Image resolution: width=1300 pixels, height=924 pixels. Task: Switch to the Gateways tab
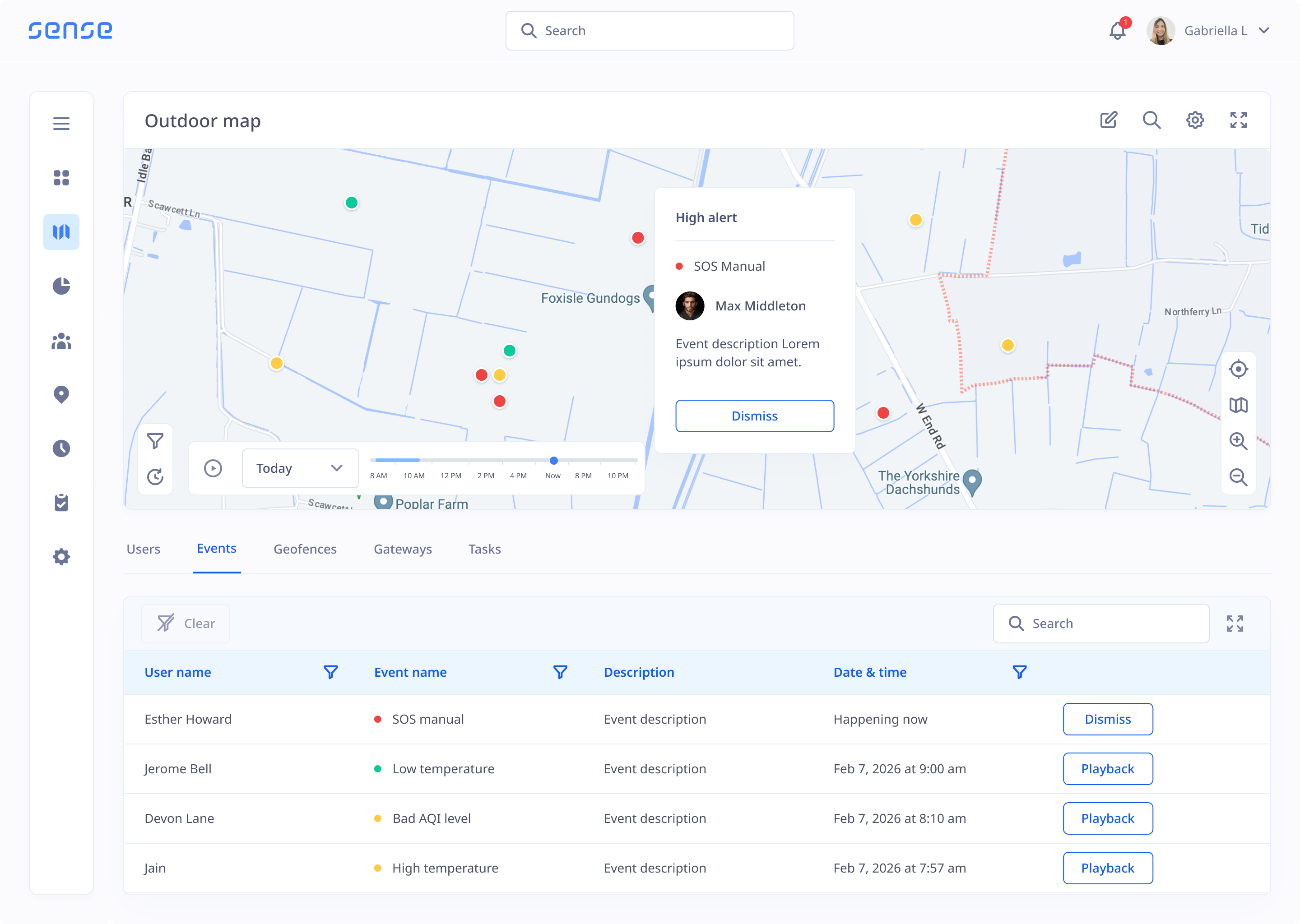pos(402,549)
